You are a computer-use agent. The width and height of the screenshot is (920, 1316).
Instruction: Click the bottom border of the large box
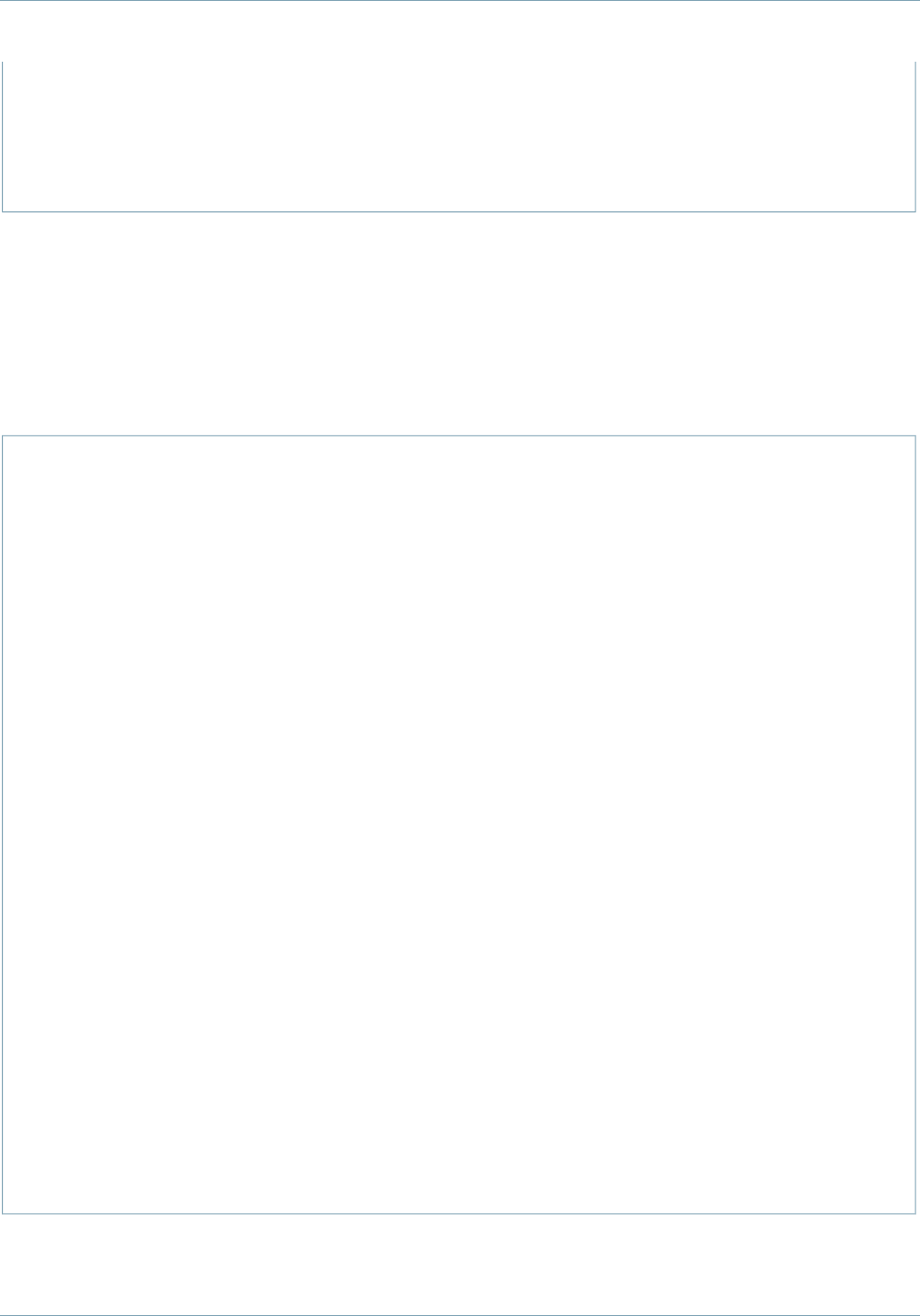[458, 1214]
